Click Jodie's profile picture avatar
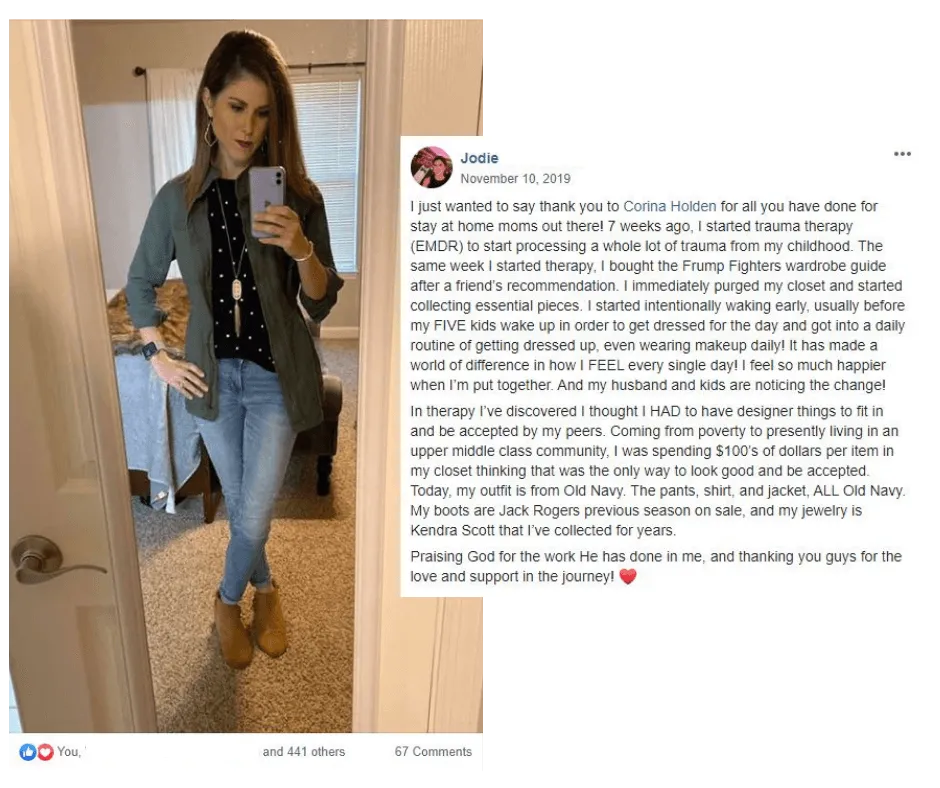 coord(431,167)
